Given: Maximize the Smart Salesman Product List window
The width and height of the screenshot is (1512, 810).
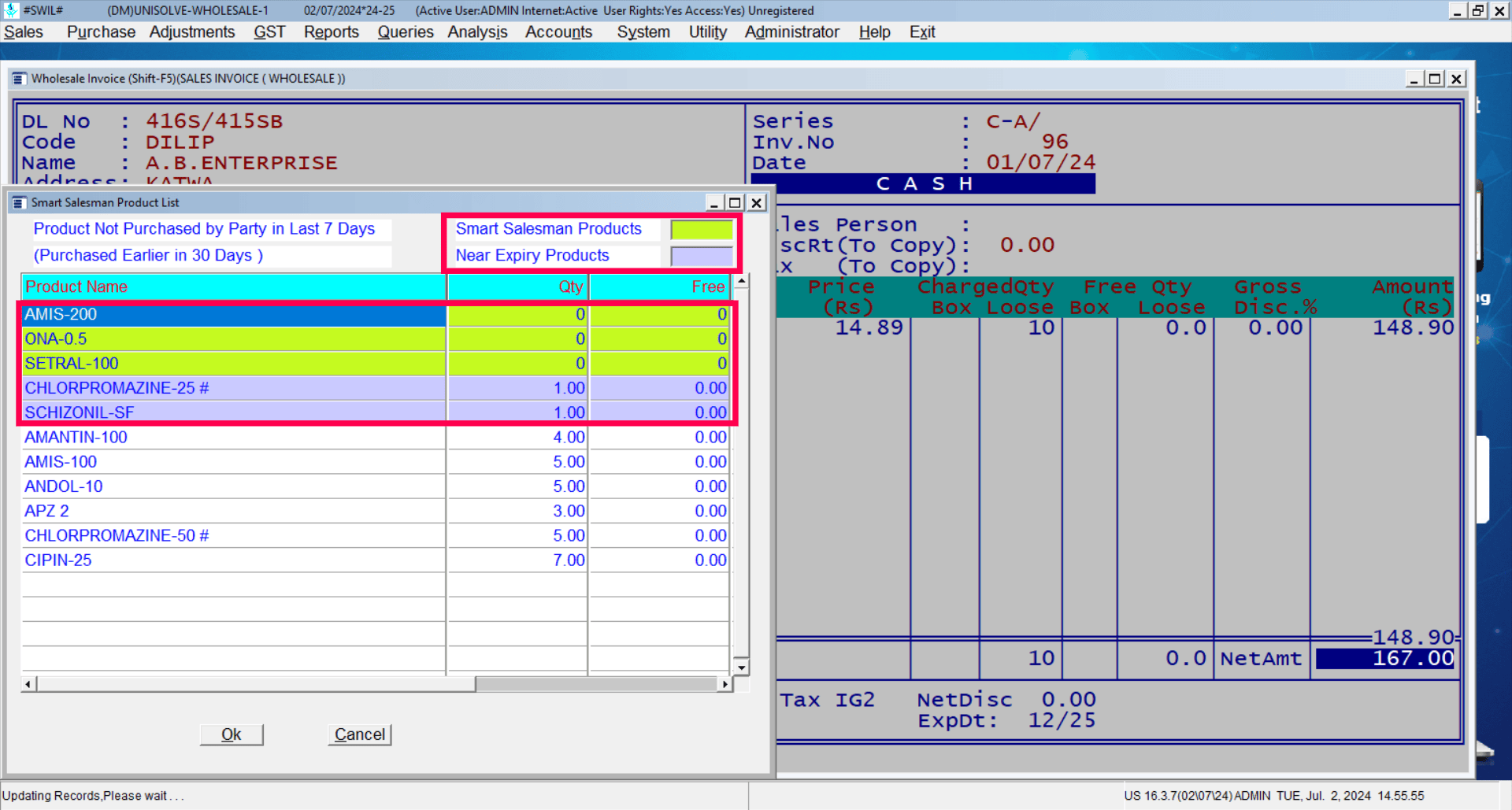Looking at the screenshot, I should click(735, 203).
